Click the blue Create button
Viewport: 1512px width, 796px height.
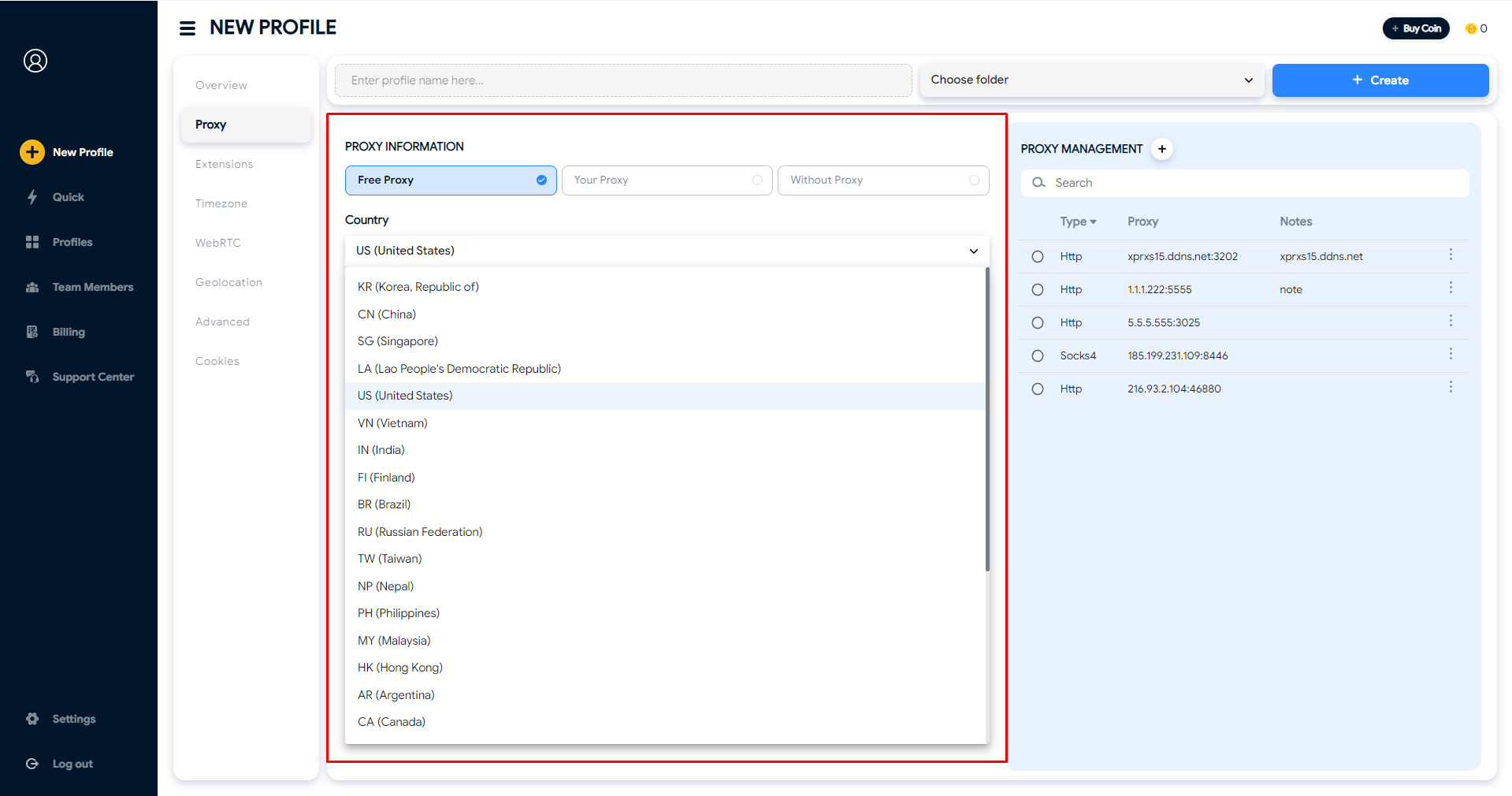[1380, 80]
